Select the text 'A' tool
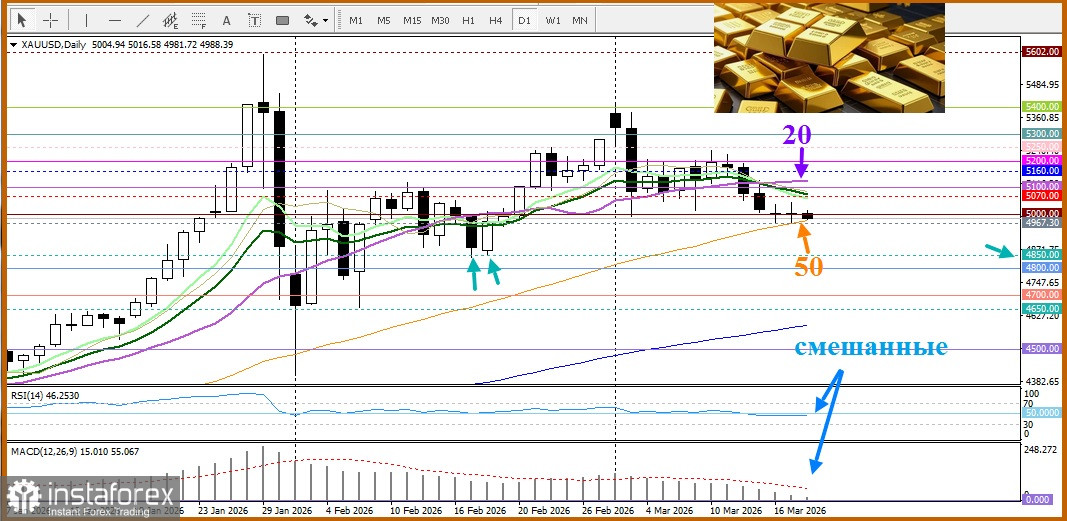Screen dimensions: 1067x521 tap(227, 20)
